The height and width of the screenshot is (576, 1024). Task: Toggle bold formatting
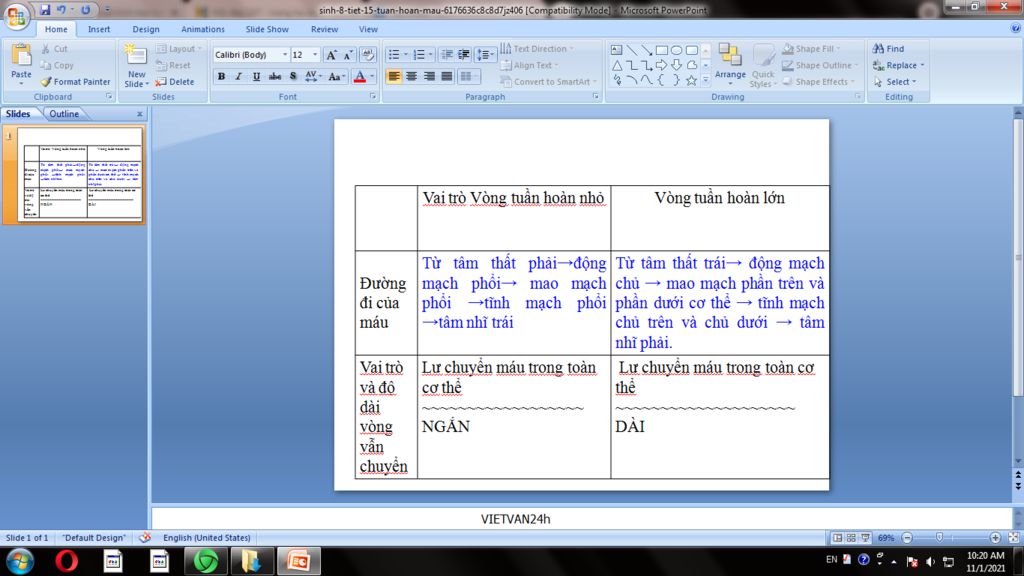(221, 76)
